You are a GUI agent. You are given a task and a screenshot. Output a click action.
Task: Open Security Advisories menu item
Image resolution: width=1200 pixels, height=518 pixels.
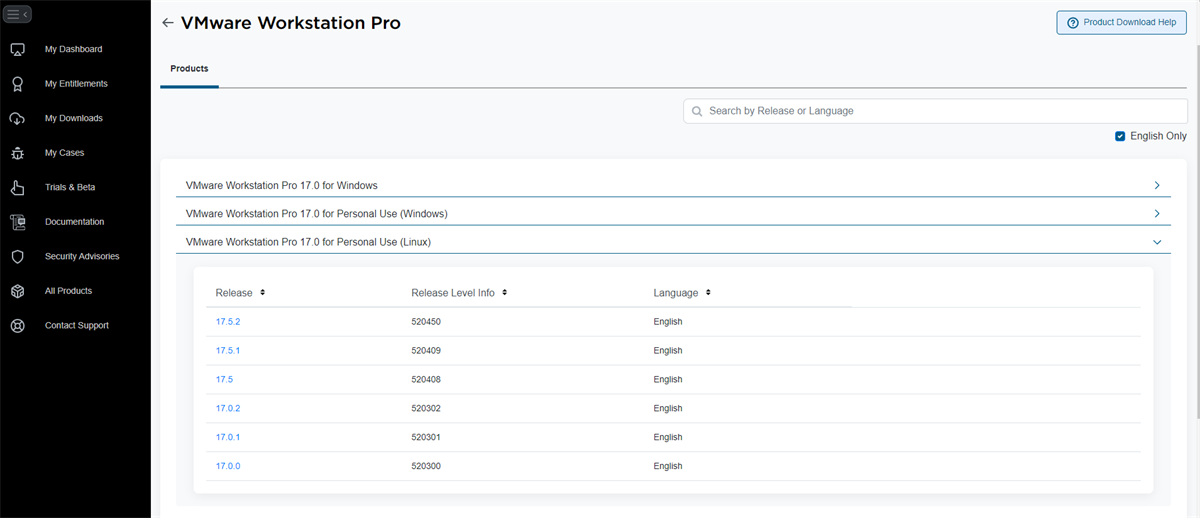(82, 256)
